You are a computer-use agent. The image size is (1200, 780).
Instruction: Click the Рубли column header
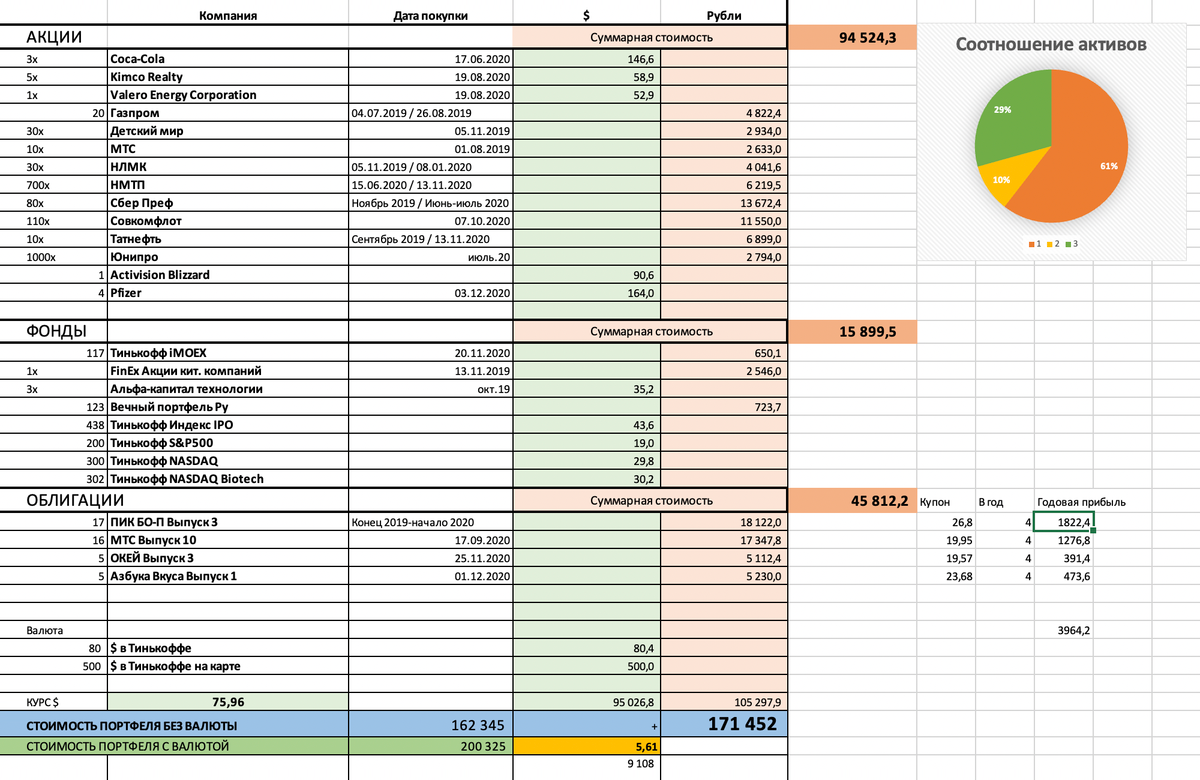(x=724, y=15)
